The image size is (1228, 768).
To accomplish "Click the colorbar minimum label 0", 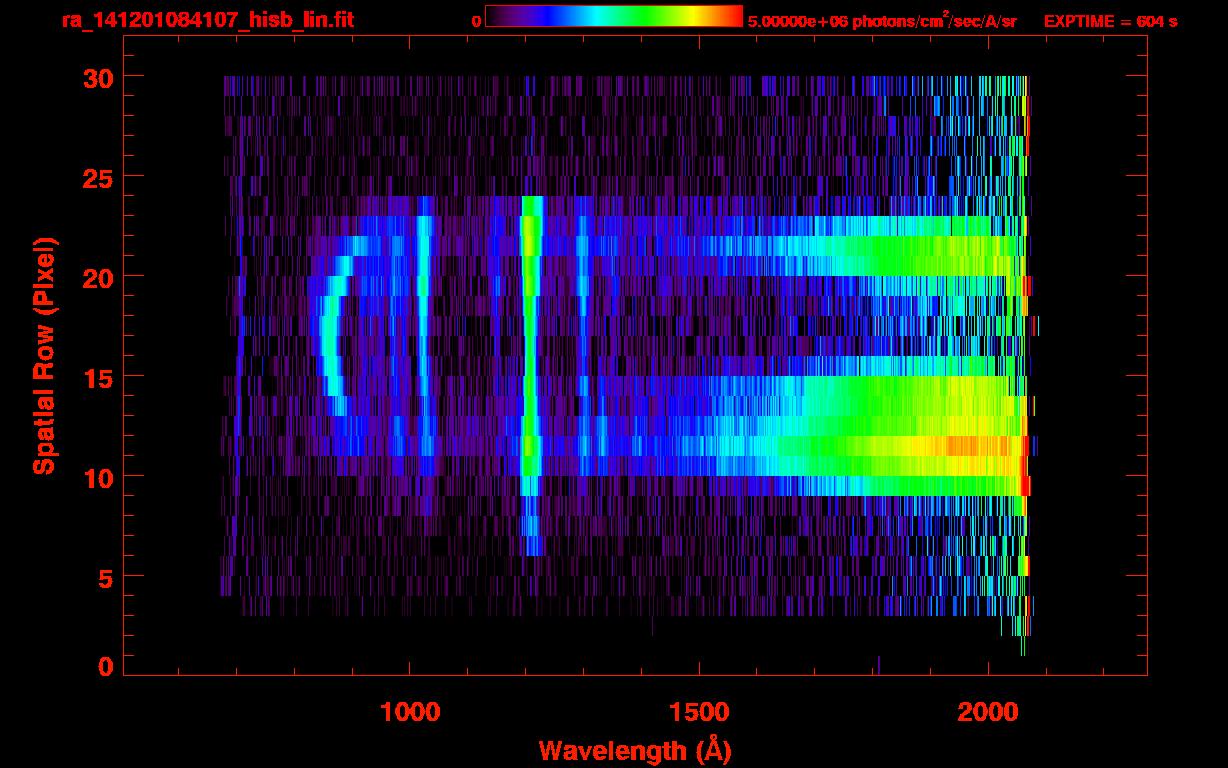I will [476, 21].
